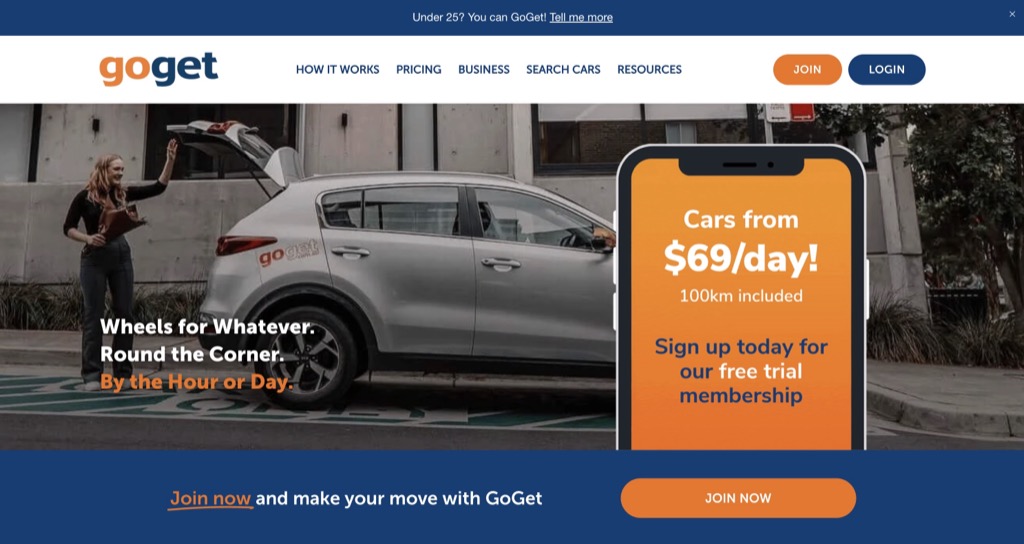Open the Resources menu
This screenshot has width=1024, height=544.
(x=649, y=69)
